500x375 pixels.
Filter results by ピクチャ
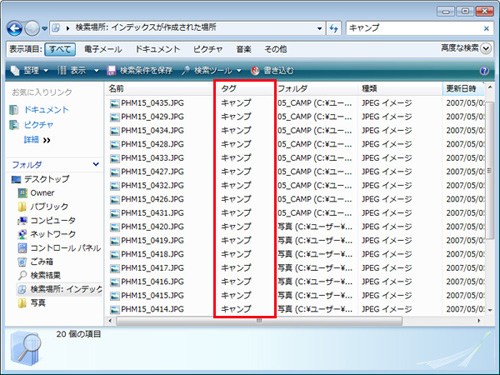208,49
